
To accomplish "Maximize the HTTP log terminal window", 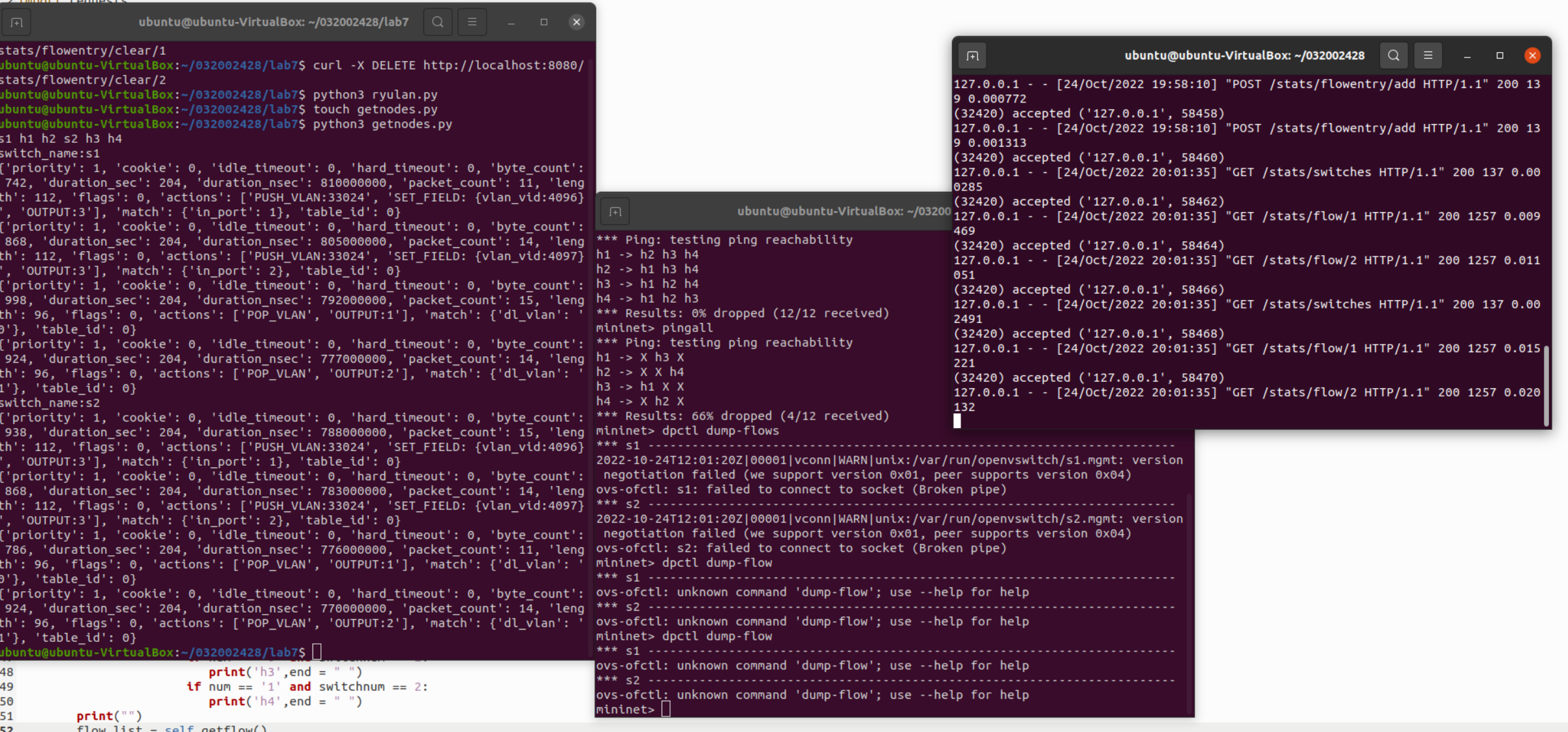I will [1499, 55].
